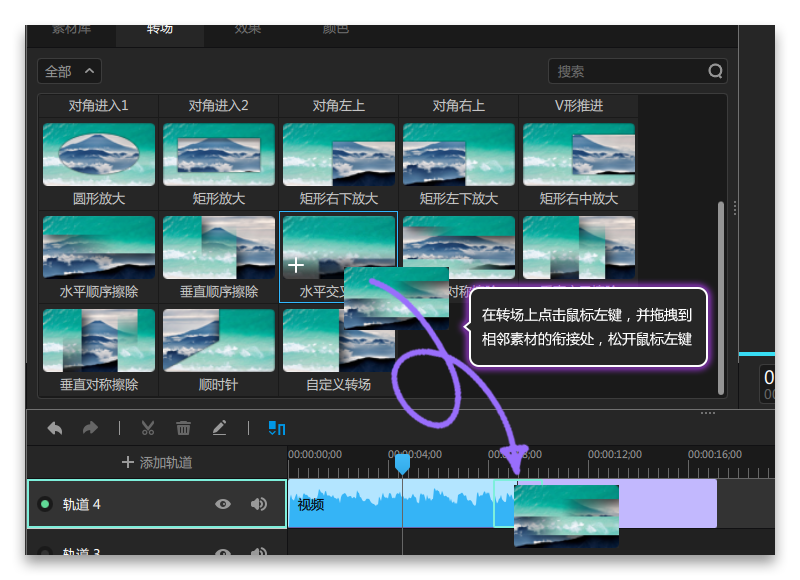Click the magnifier icon in the search bar
The image size is (800, 580).
pyautogui.click(x=715, y=71)
